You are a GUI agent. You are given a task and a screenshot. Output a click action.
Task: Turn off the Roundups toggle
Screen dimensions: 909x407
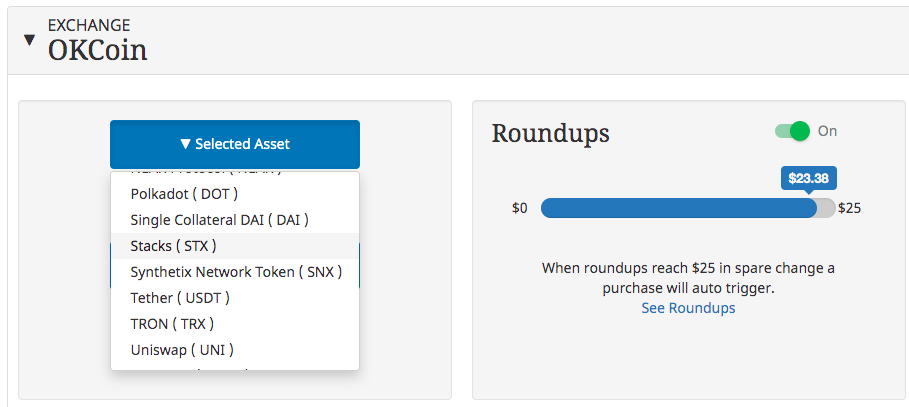tap(792, 131)
